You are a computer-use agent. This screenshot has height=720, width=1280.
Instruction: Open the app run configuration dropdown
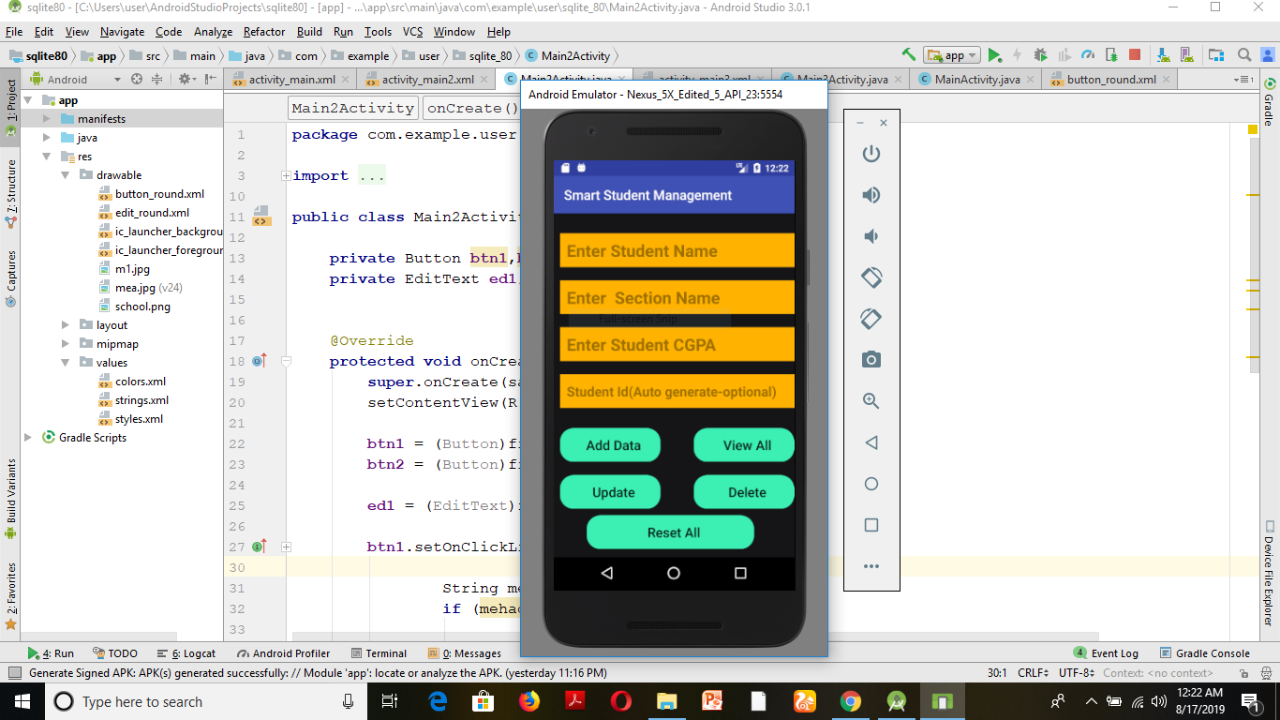[952, 56]
